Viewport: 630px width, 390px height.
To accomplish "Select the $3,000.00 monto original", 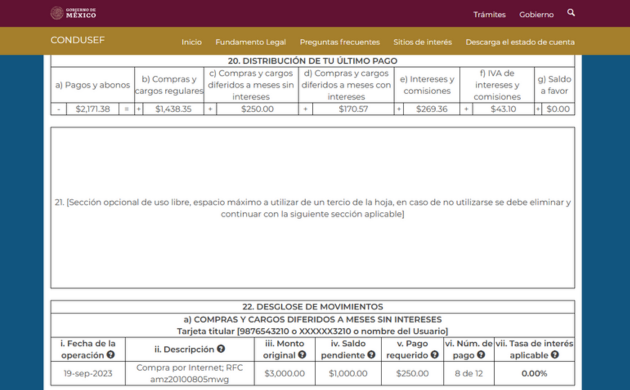I will click(284, 373).
